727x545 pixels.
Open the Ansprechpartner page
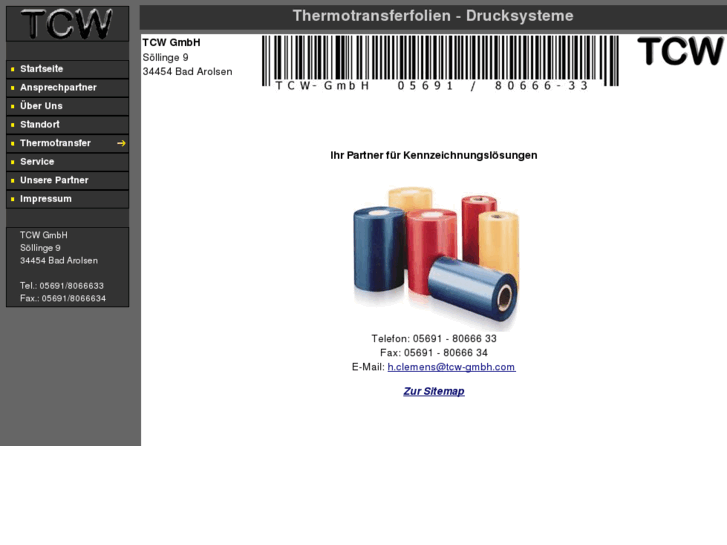click(67, 88)
